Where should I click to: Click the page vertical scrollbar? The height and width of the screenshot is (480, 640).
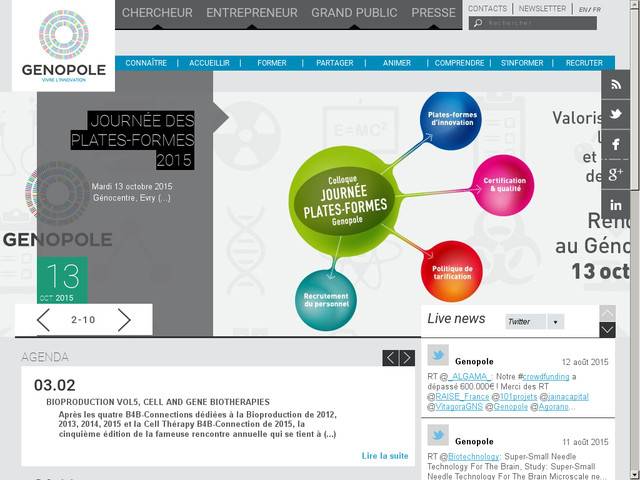pyautogui.click(x=635, y=240)
